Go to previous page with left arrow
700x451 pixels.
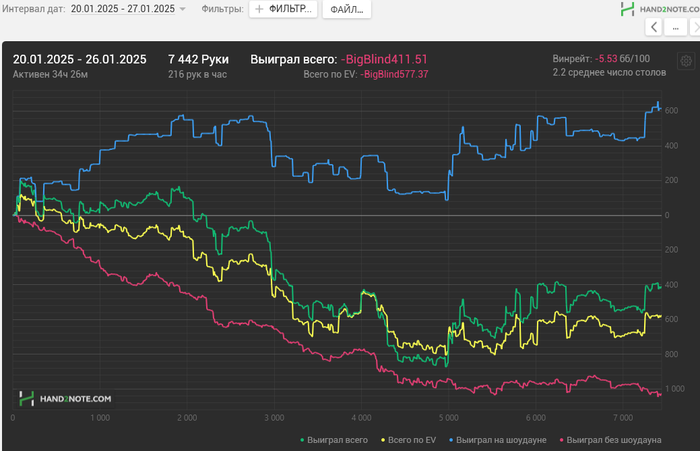(654, 28)
